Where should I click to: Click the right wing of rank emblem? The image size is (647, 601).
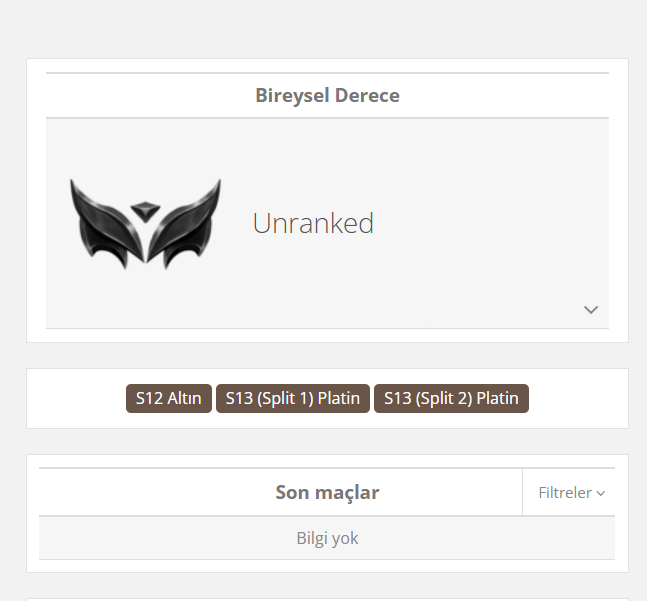185,225
